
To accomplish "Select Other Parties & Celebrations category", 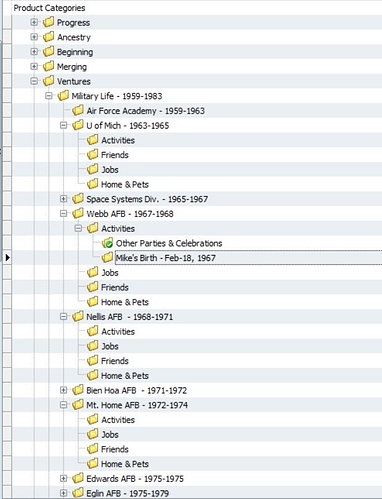I will pyautogui.click(x=169, y=243).
